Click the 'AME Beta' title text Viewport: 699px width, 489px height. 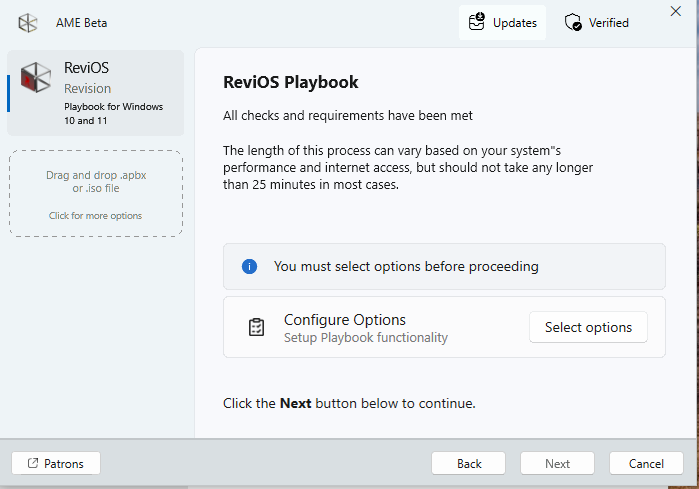click(x=82, y=23)
